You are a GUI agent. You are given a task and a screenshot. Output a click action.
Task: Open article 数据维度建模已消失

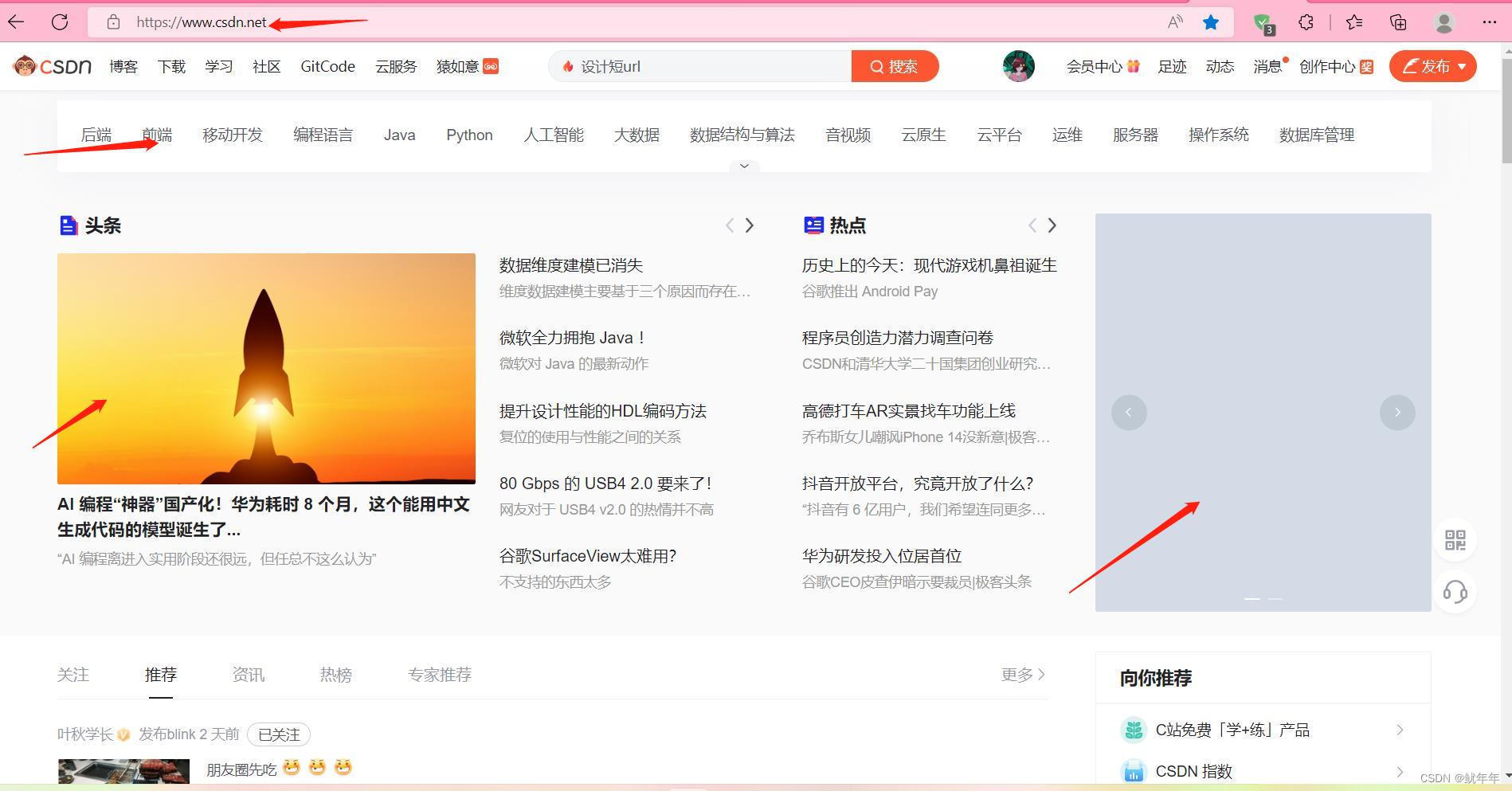coord(571,265)
